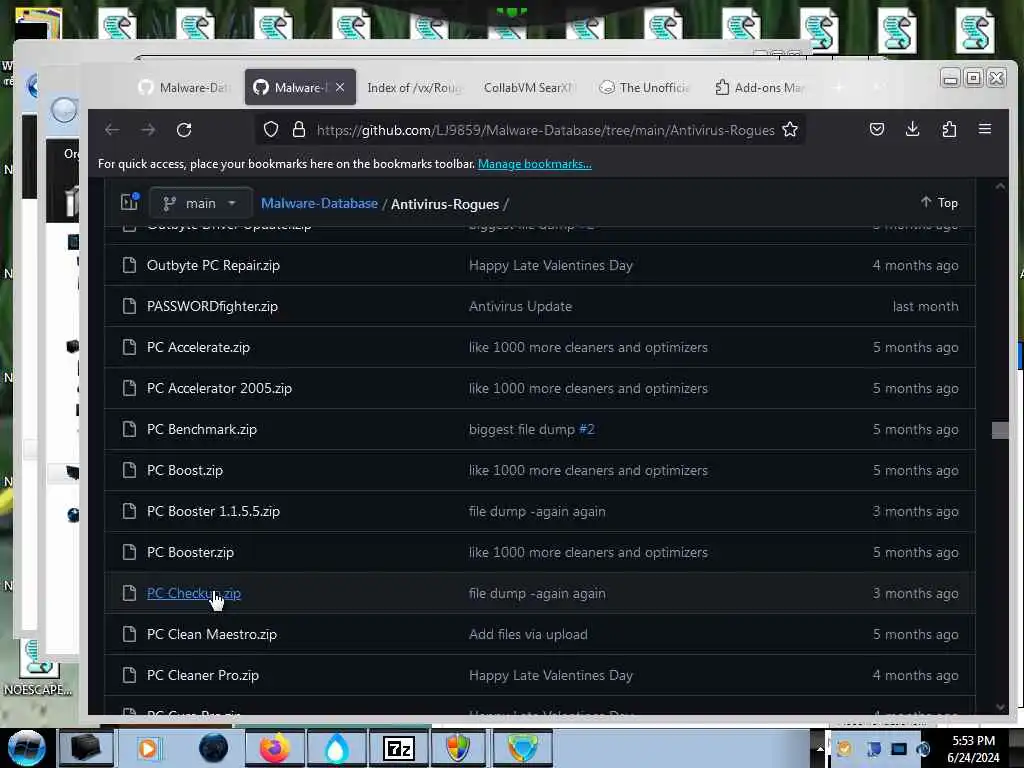Jump to Top of the file list
This screenshot has height=768, width=1024.
coord(938,202)
